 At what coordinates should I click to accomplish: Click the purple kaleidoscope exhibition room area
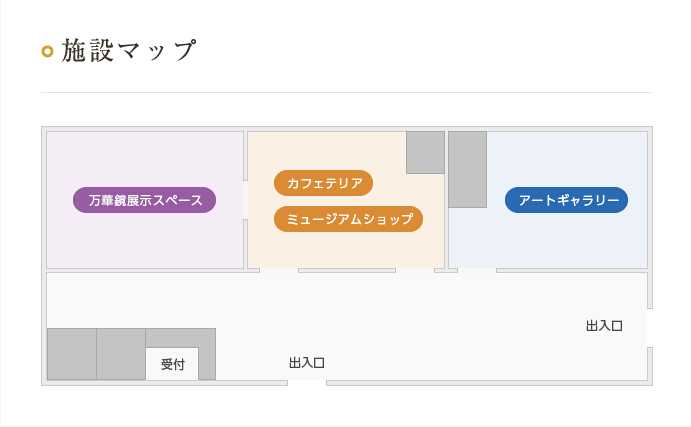click(145, 238)
